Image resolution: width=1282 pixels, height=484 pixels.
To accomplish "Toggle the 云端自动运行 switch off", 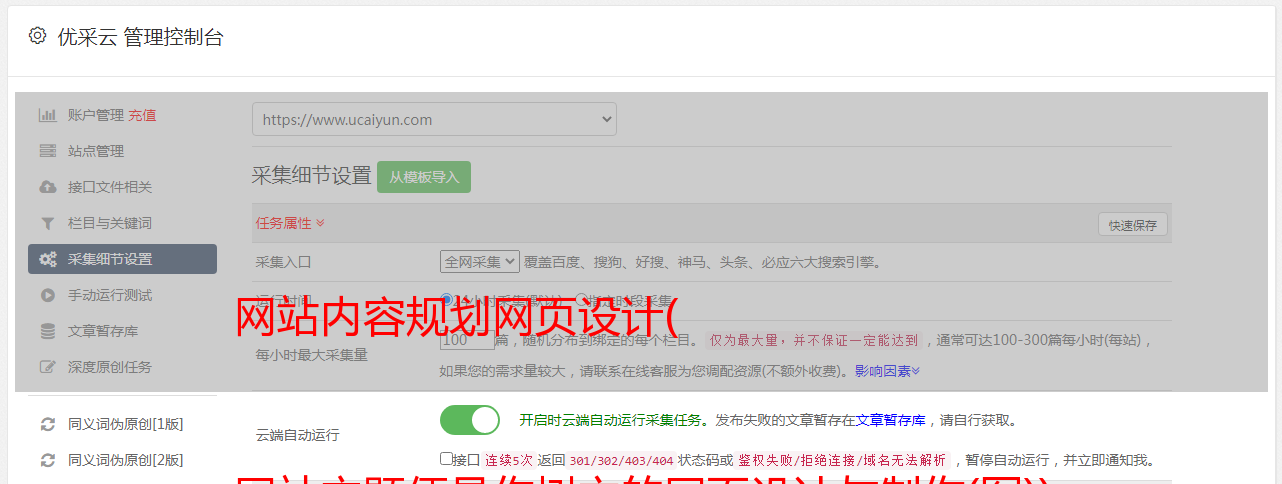I will point(470,420).
